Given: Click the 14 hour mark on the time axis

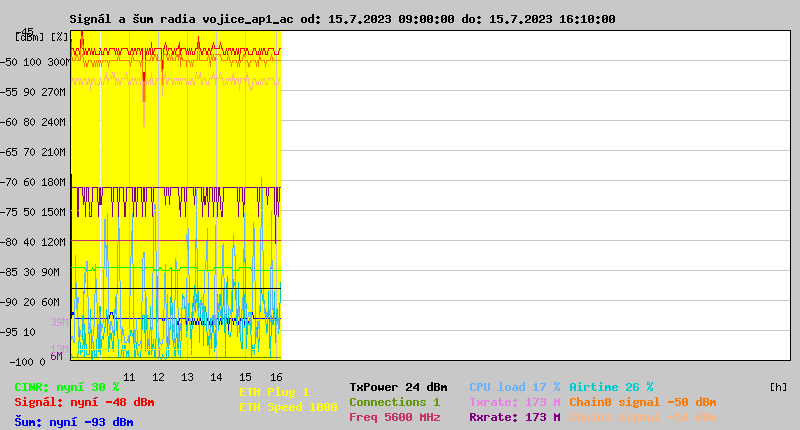Looking at the screenshot, I should 216,377.
